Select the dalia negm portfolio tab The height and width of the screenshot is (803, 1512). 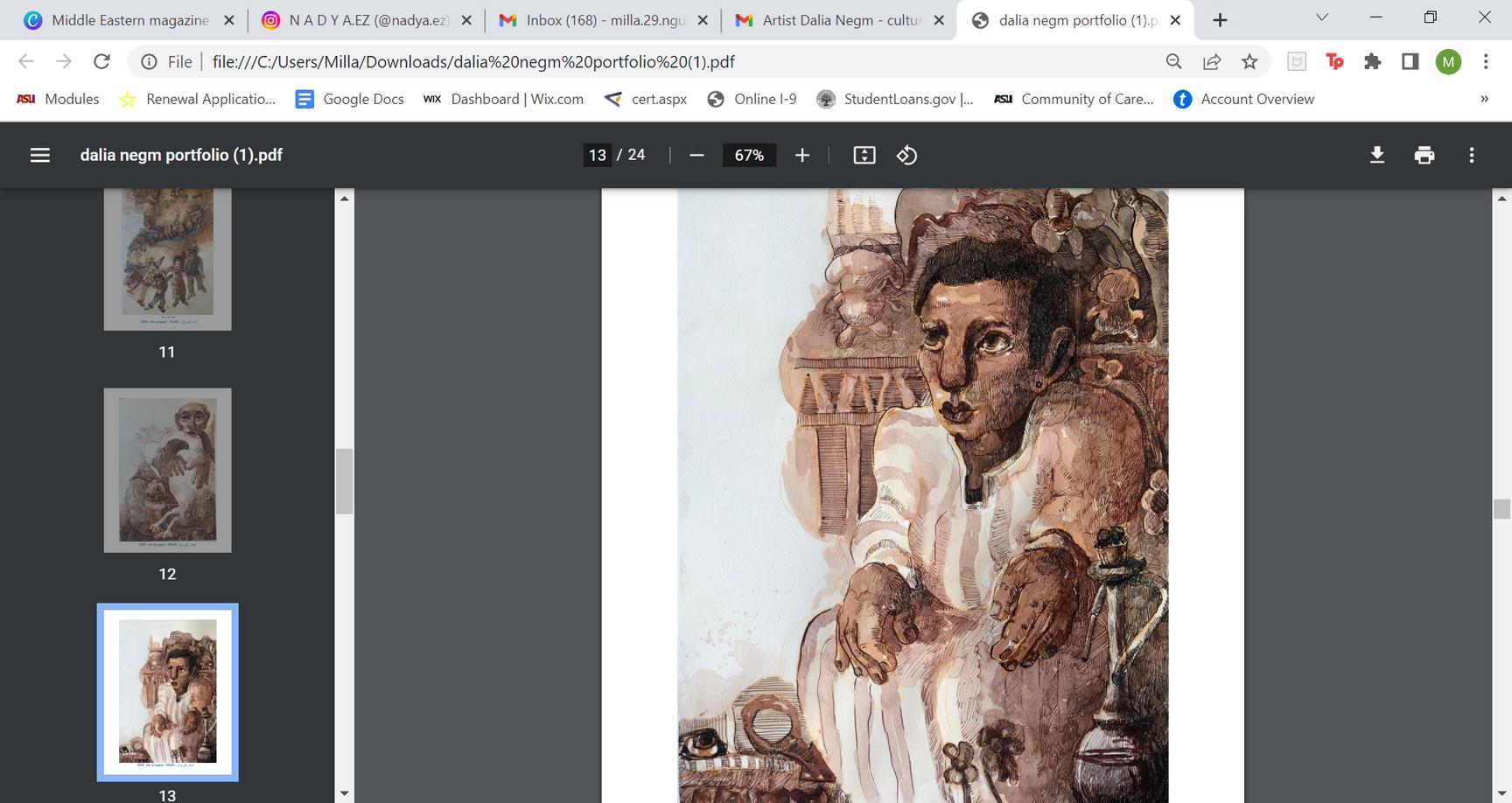coord(1076,20)
